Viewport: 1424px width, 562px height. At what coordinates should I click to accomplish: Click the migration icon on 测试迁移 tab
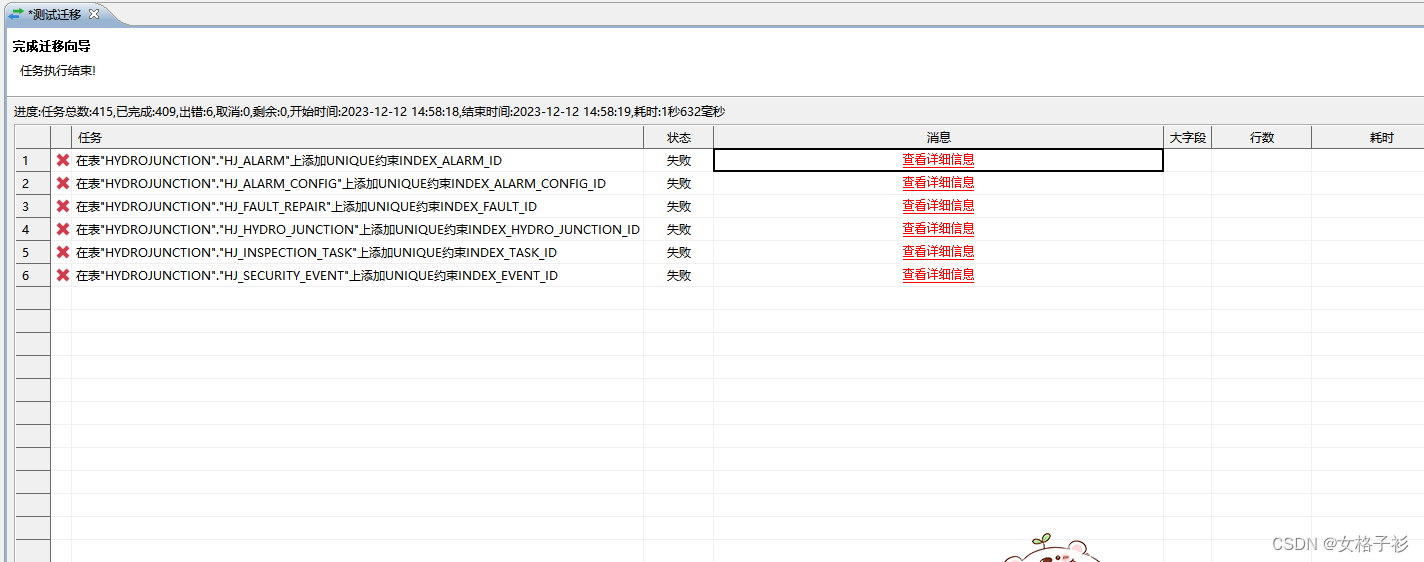click(x=16, y=14)
